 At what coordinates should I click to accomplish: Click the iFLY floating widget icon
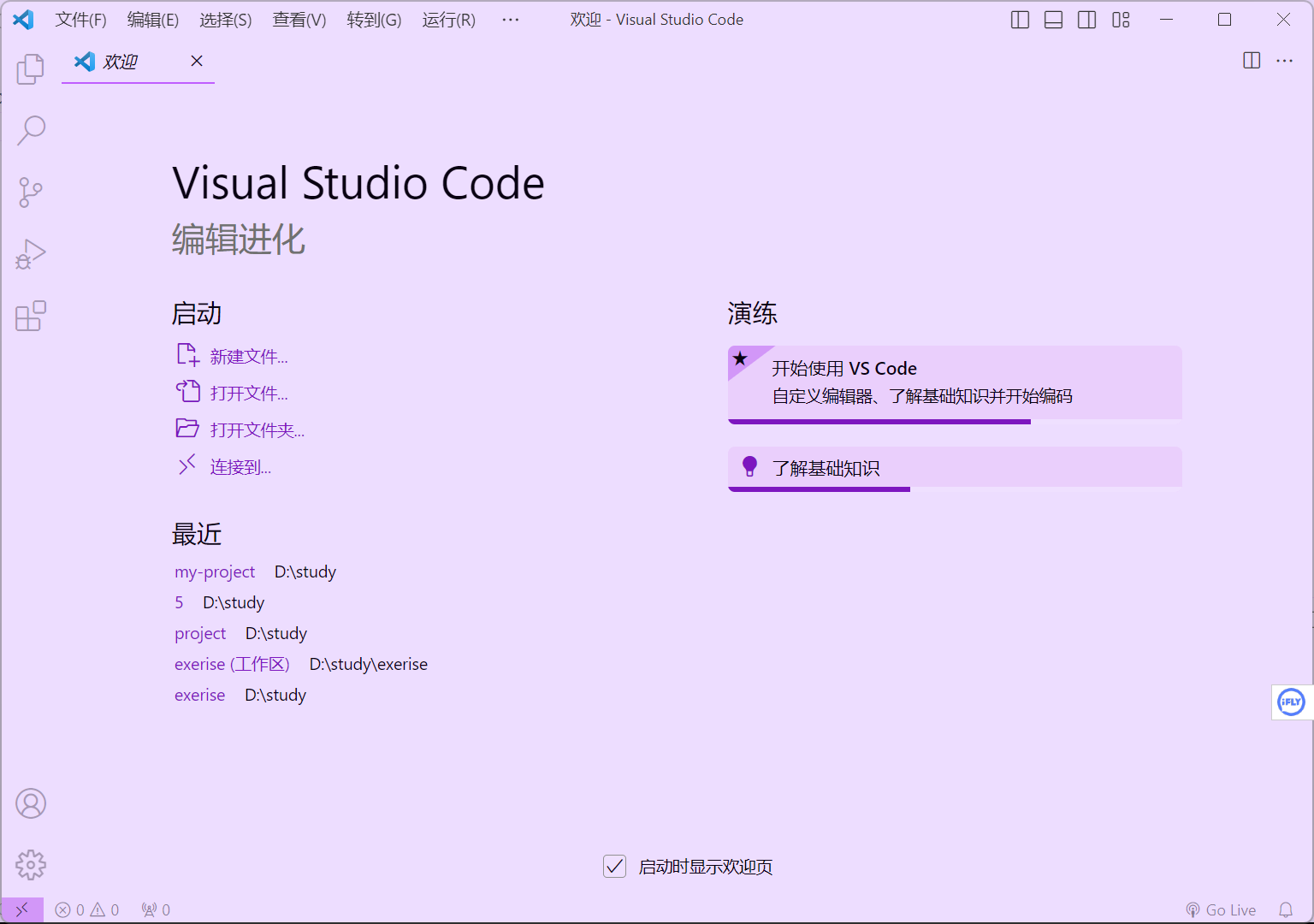pyautogui.click(x=1291, y=702)
